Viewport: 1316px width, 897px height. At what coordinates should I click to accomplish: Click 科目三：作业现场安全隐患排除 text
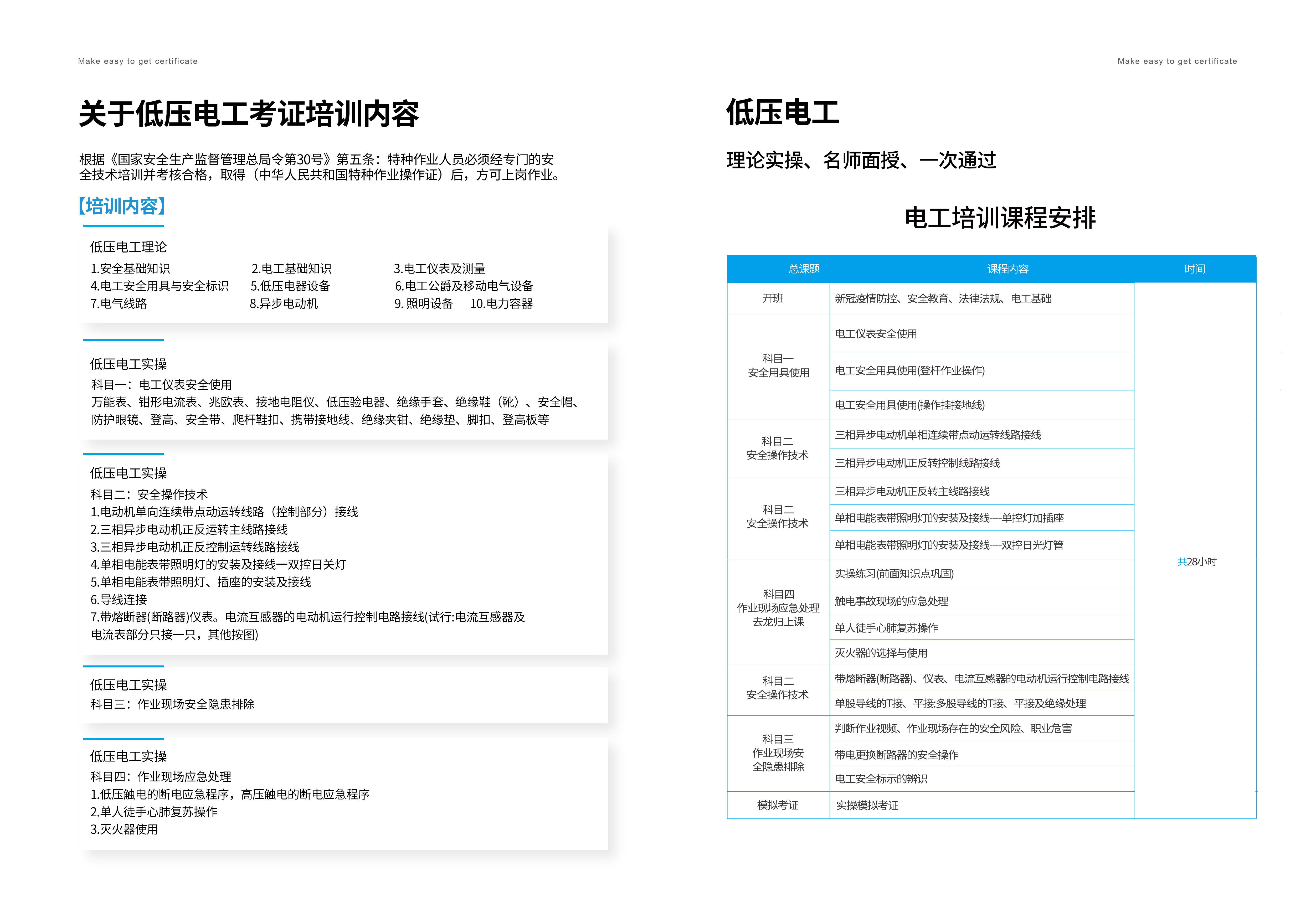click(173, 704)
